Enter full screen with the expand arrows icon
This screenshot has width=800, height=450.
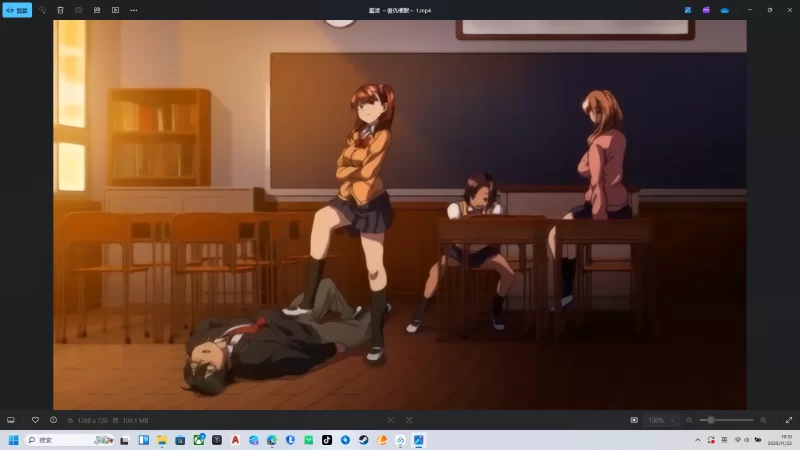[789, 420]
